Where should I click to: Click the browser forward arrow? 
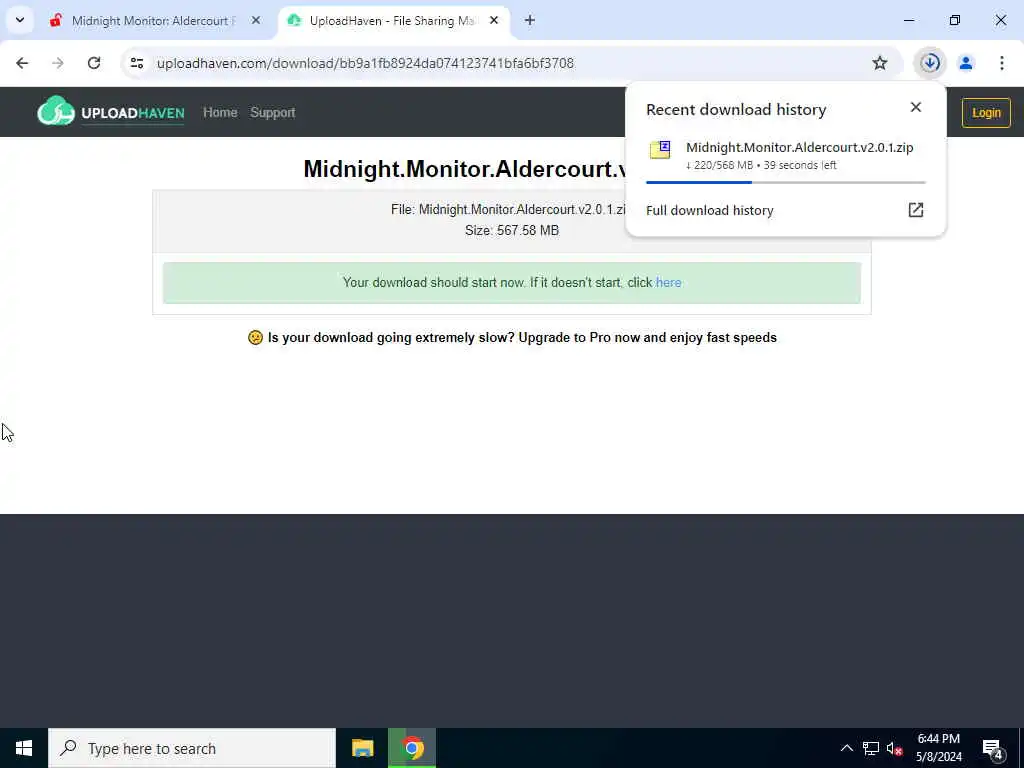coord(57,63)
